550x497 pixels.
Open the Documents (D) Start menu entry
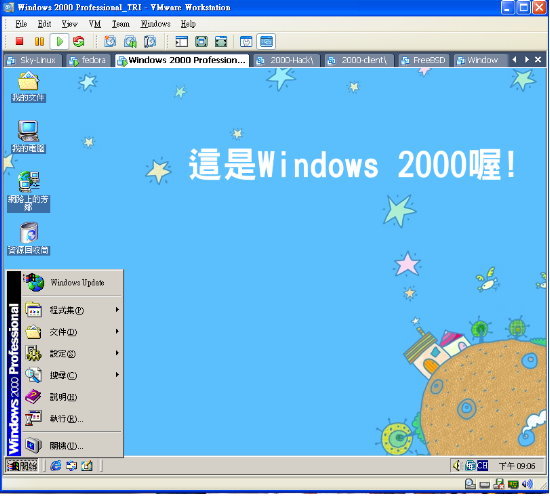click(x=73, y=332)
